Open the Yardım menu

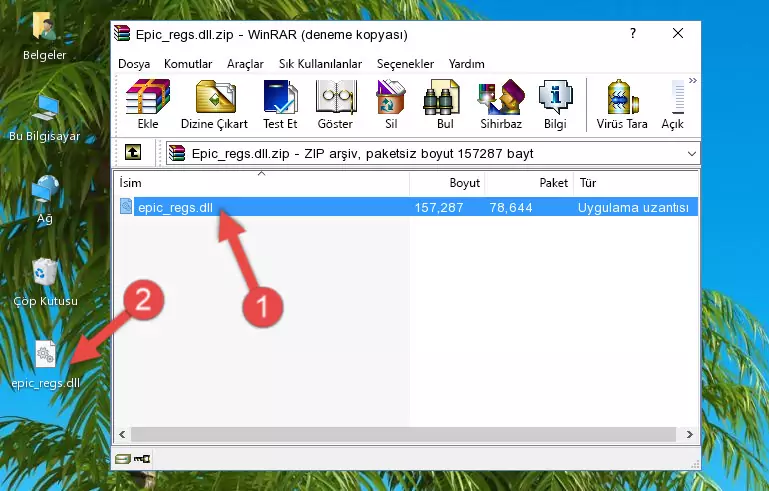[x=466, y=64]
